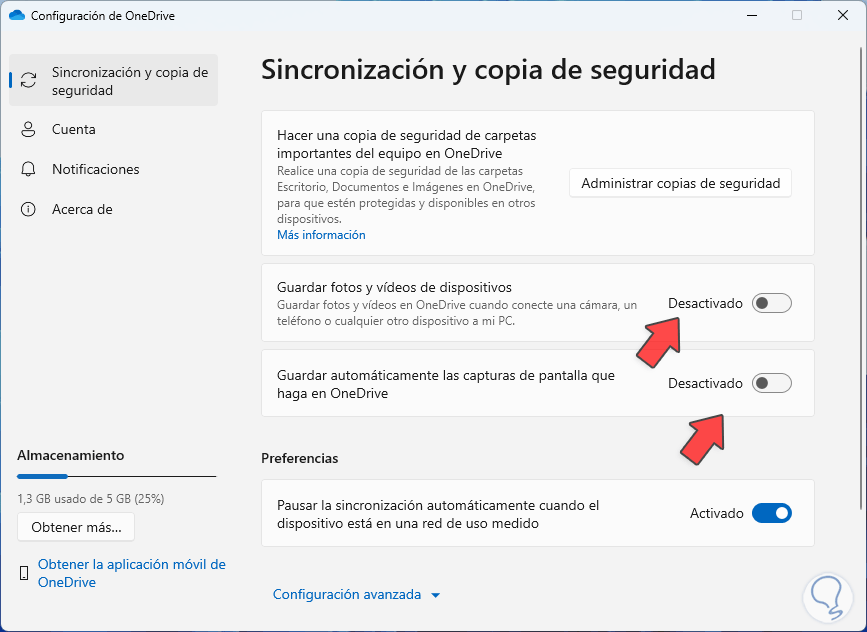Enable Guardar fotos y vídeos de dispositivos toggle

772,303
